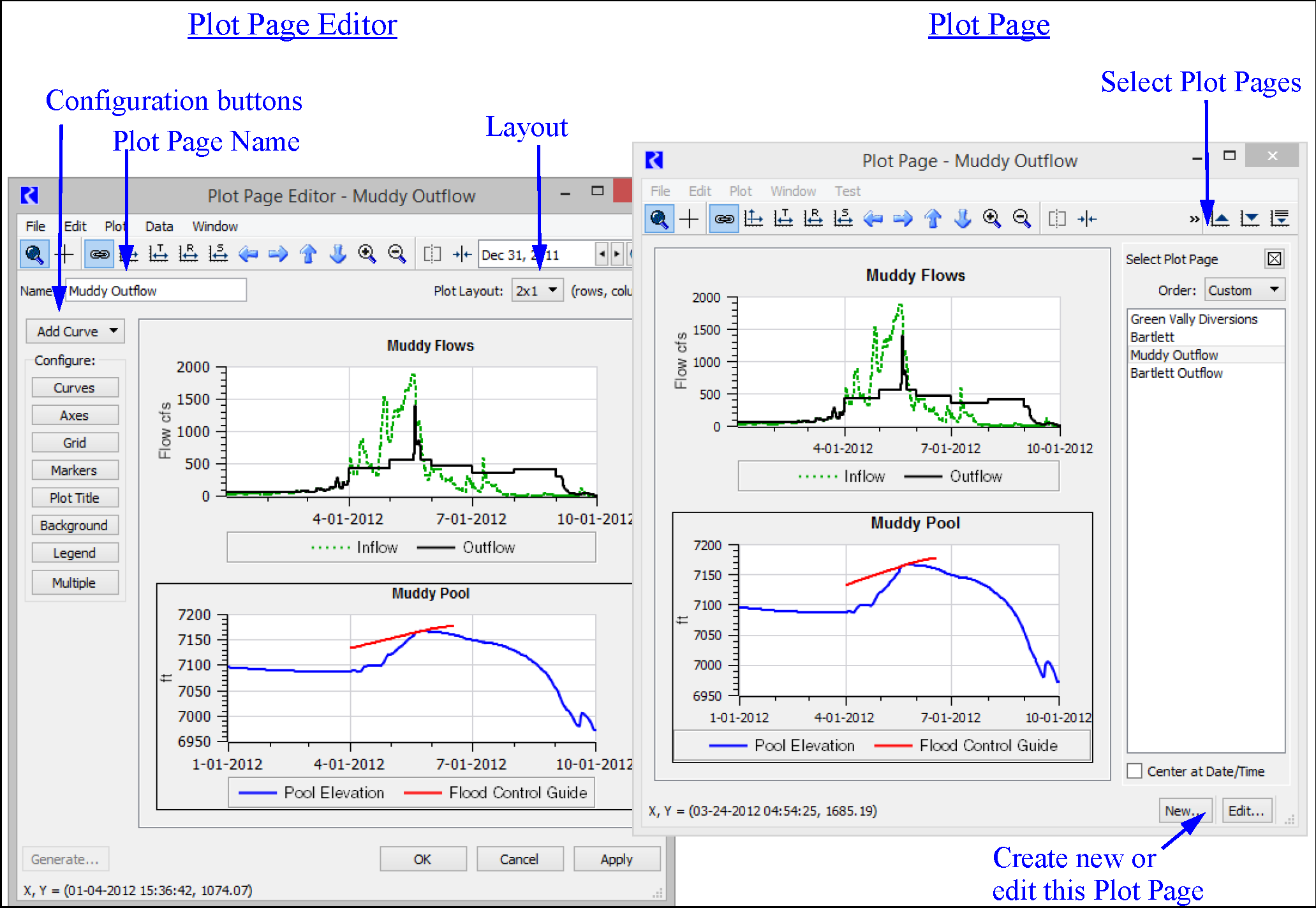Toggle link axes button in Plot Page Editor toolbar

coord(99,255)
